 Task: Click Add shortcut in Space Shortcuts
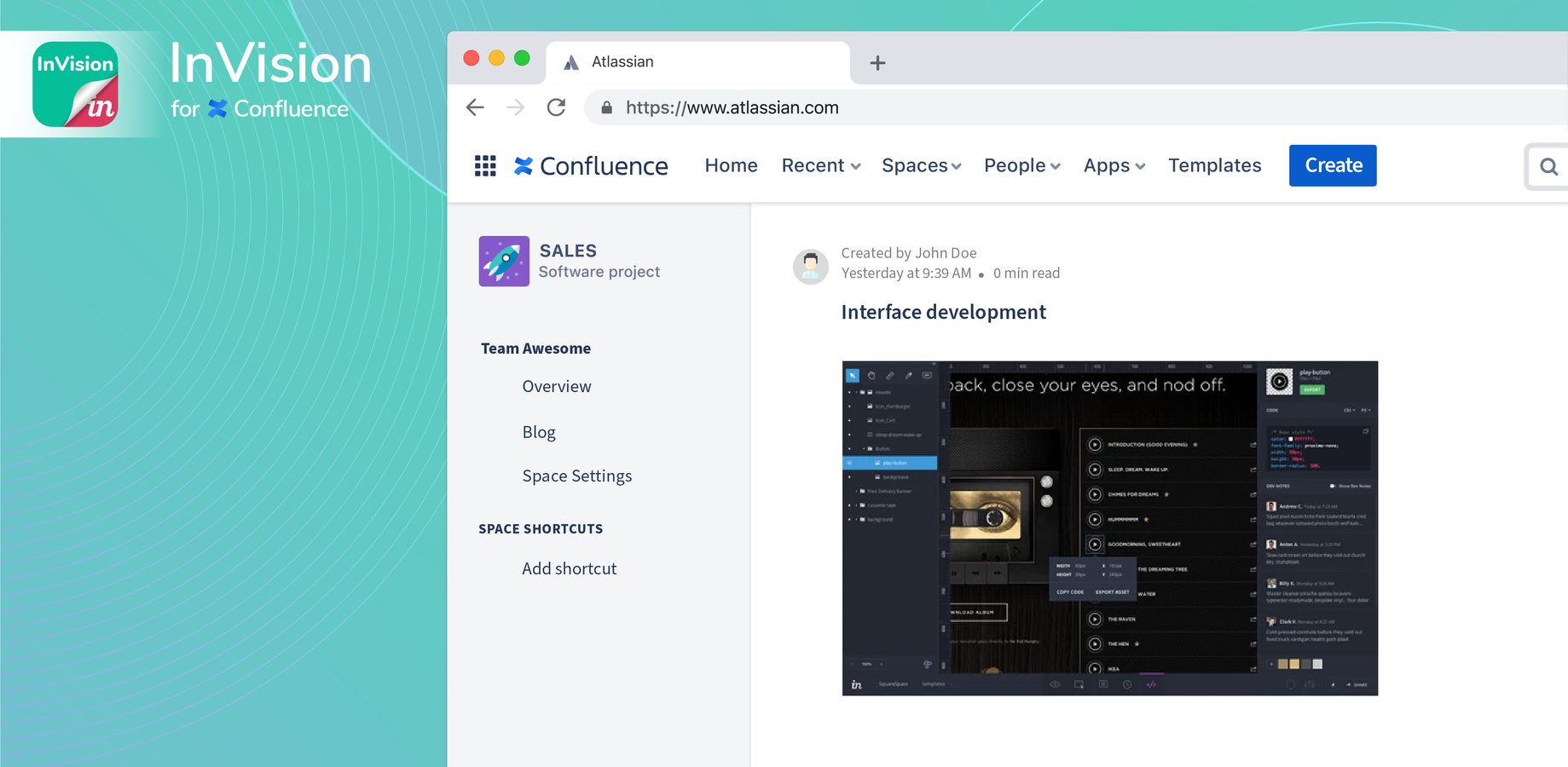[569, 568]
